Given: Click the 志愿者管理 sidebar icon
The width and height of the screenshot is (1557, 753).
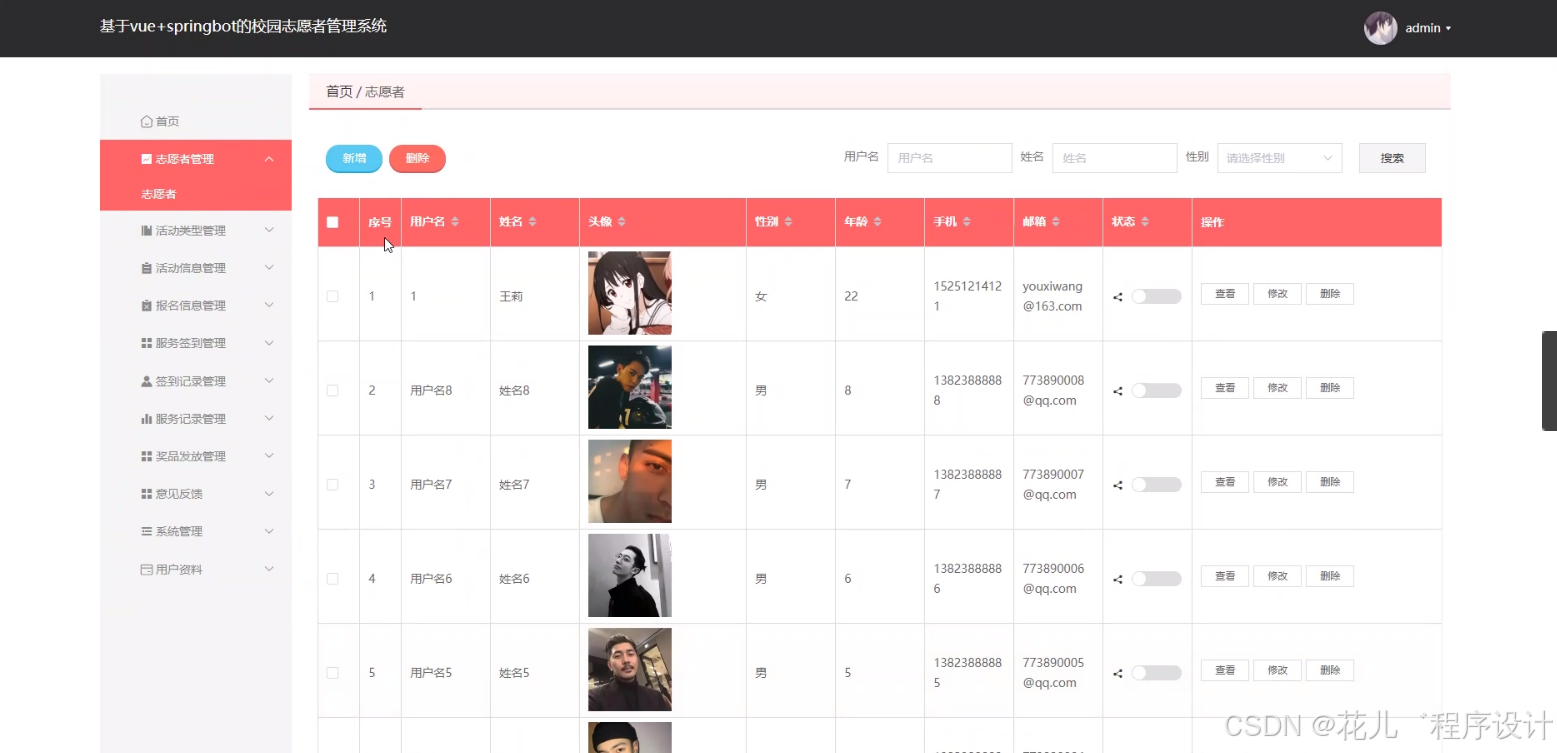Looking at the screenshot, I should click(x=147, y=159).
